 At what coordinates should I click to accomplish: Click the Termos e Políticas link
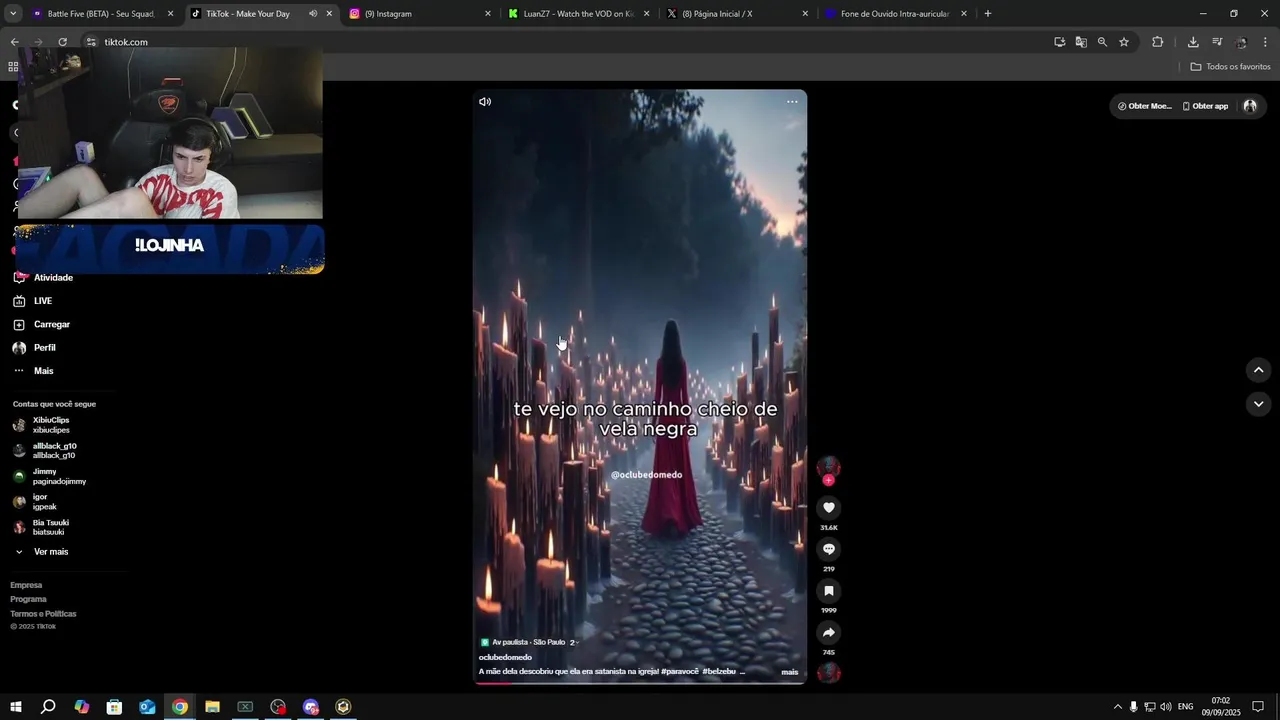tap(43, 614)
